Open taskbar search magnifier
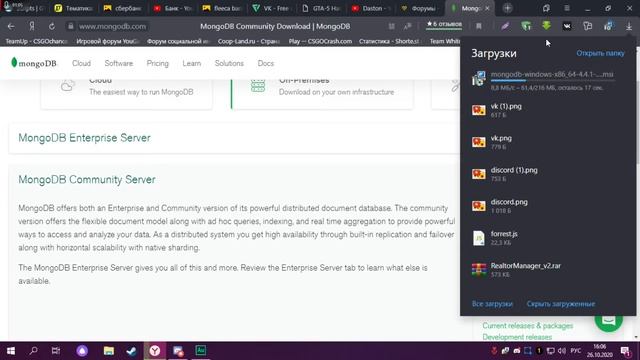 (x=33, y=351)
